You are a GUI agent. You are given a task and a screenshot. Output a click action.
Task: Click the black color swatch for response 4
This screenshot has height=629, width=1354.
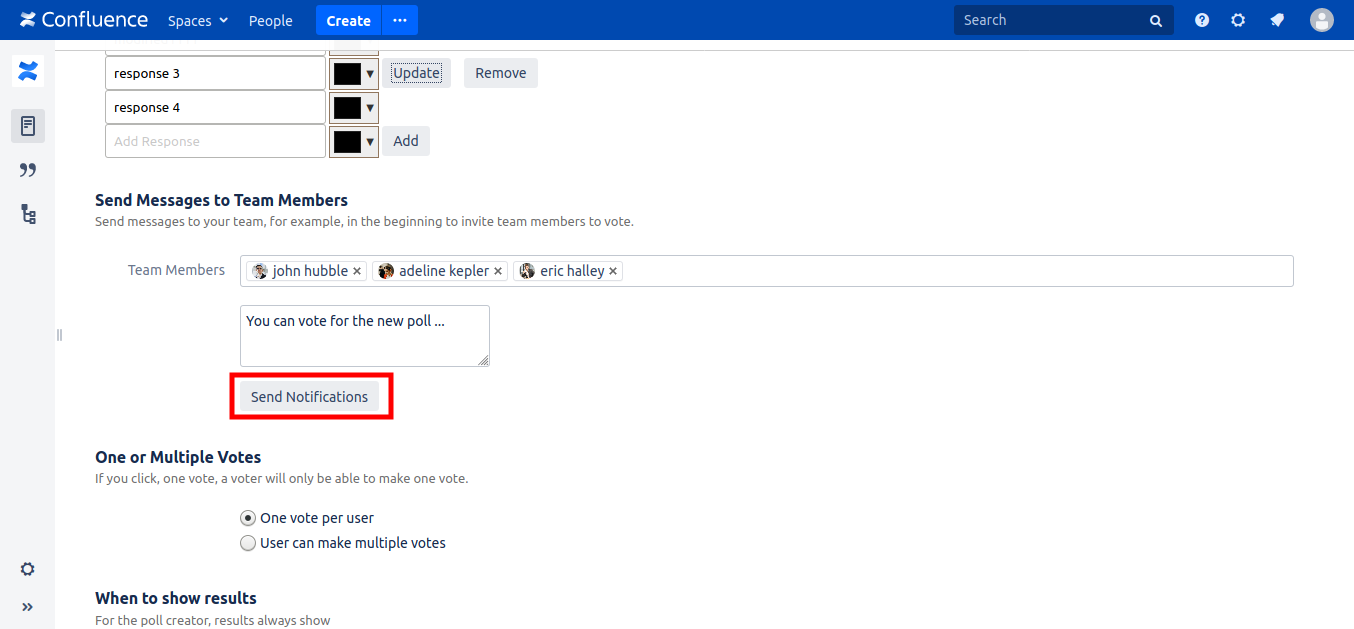(x=347, y=108)
